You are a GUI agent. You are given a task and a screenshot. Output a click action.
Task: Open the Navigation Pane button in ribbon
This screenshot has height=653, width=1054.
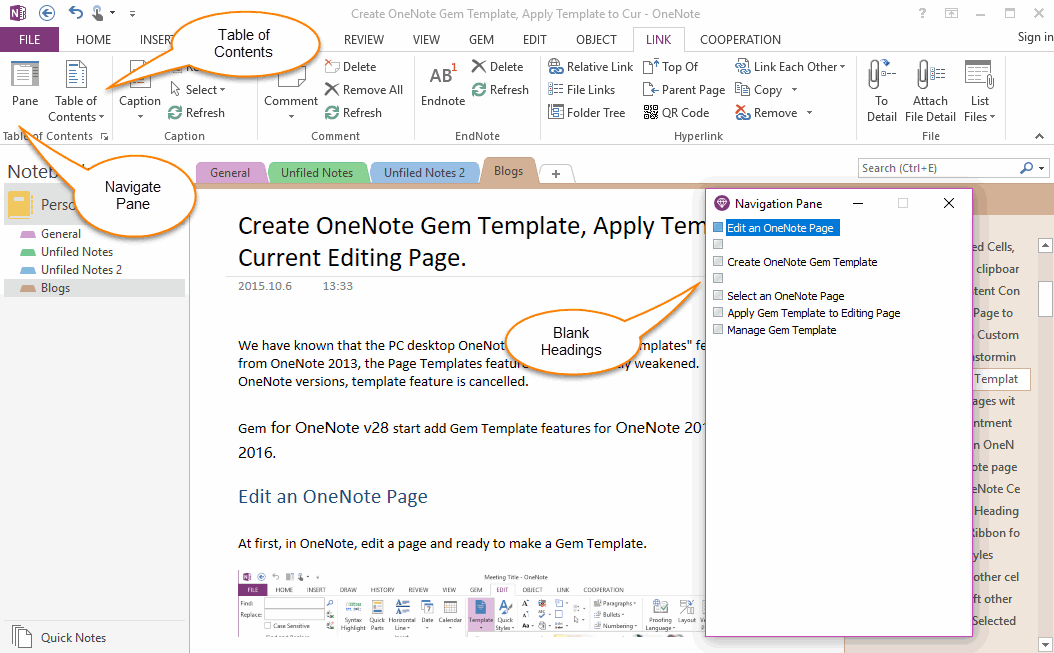coord(25,83)
